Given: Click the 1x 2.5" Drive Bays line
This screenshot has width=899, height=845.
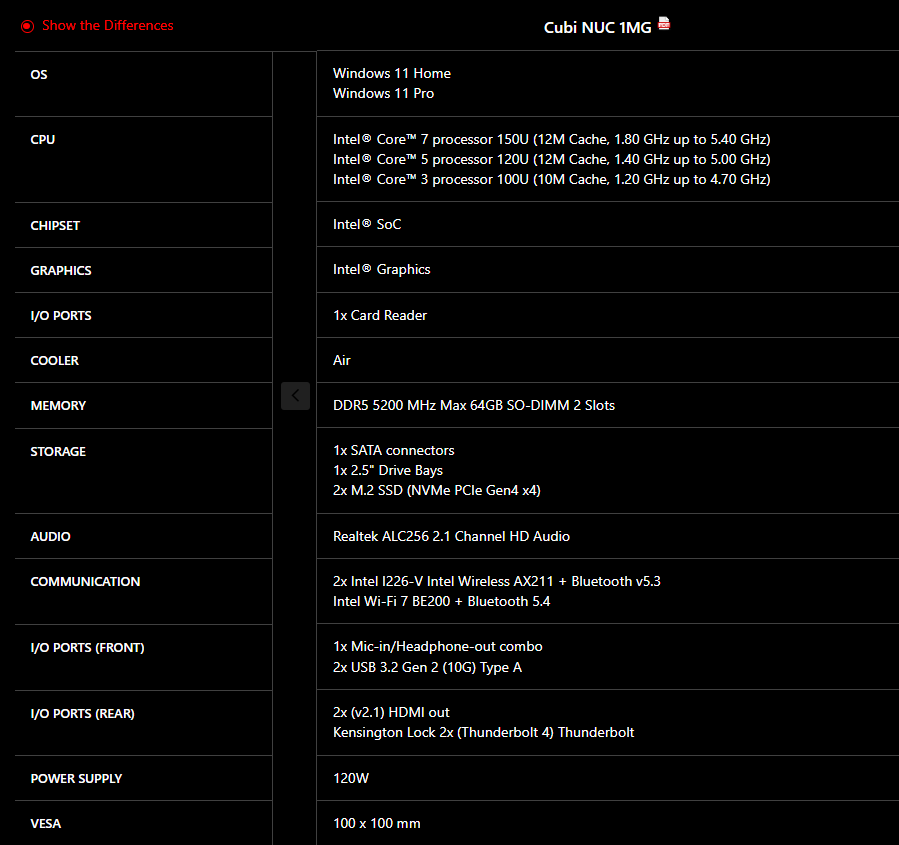Looking at the screenshot, I should 388,470.
